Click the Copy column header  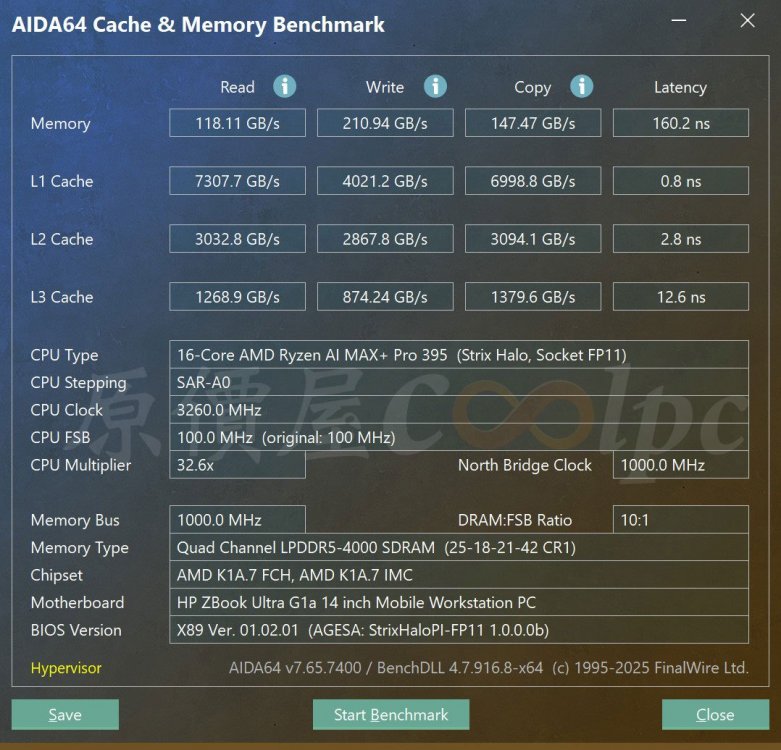pyautogui.click(x=532, y=88)
